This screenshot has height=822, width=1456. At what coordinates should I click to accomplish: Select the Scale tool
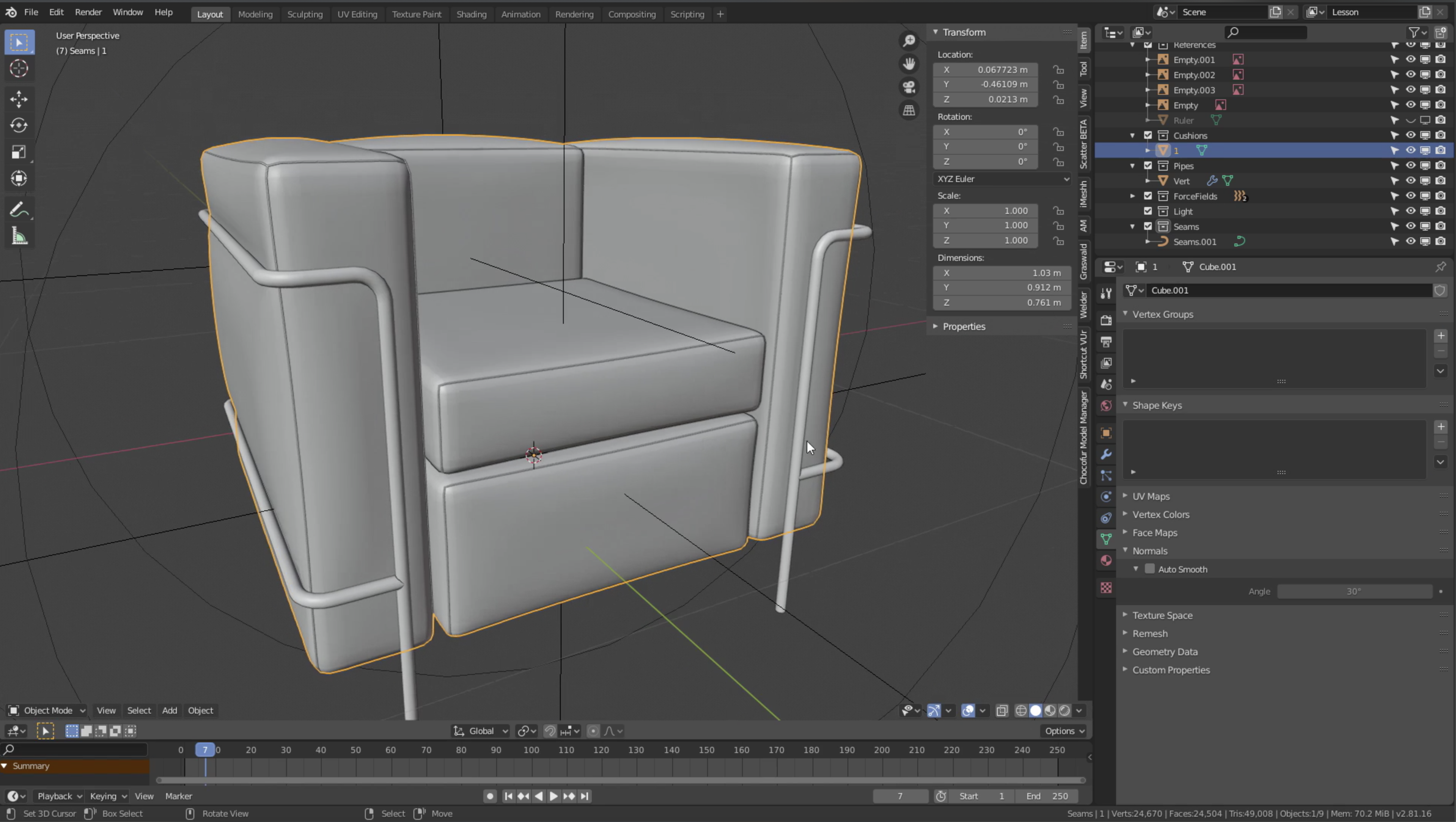click(19, 151)
